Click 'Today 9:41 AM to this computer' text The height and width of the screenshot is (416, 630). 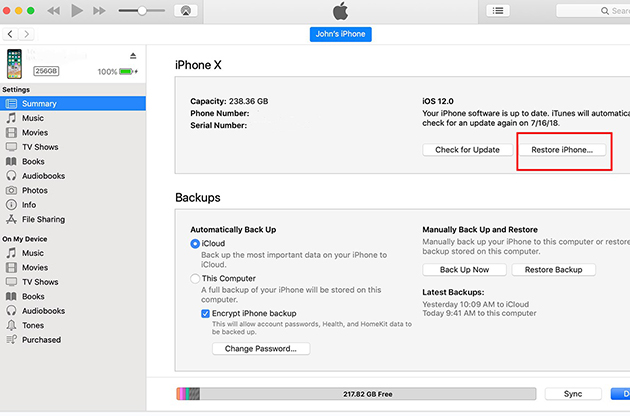tap(479, 313)
